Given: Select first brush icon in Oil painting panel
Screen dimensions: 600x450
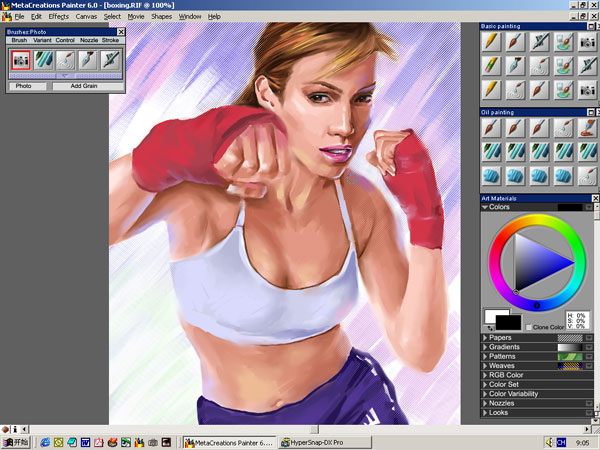Looking at the screenshot, I should pyautogui.click(x=491, y=128).
